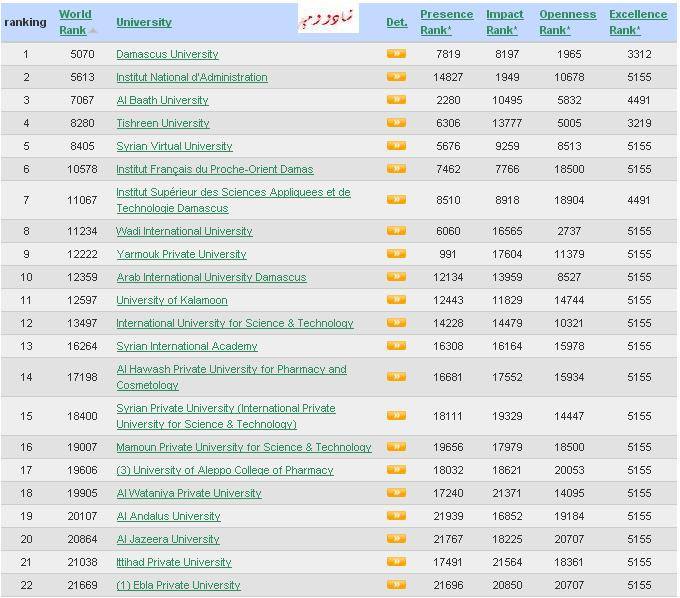Open the Damascus University link
680x598 pixels.
[167, 54]
